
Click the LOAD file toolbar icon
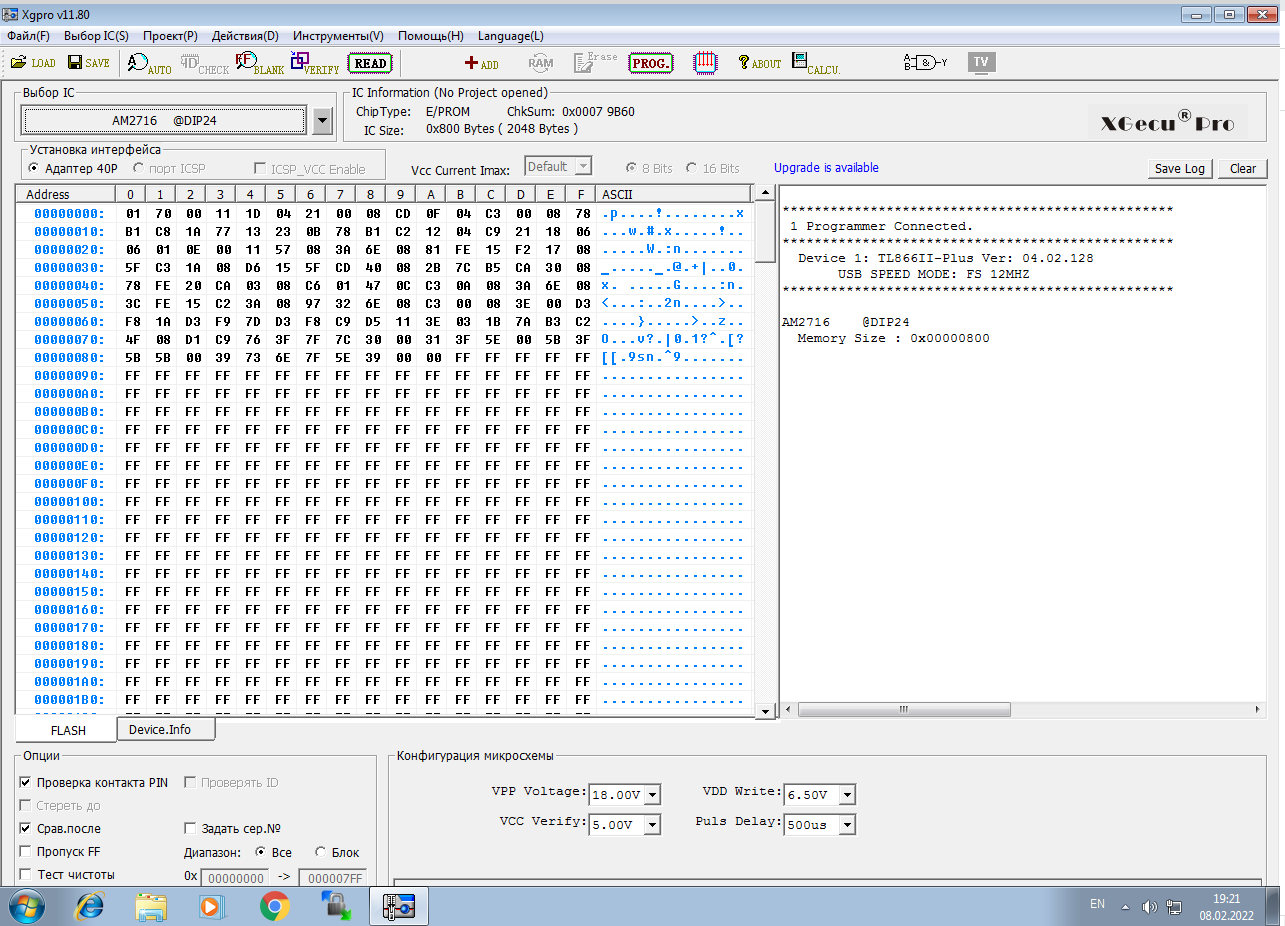click(33, 63)
